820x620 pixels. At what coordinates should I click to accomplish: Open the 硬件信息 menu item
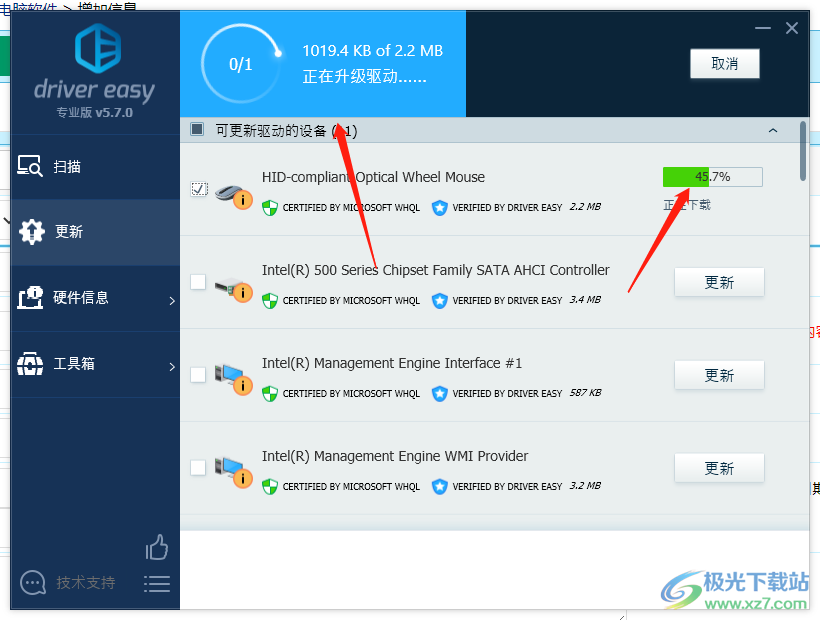click(95, 298)
